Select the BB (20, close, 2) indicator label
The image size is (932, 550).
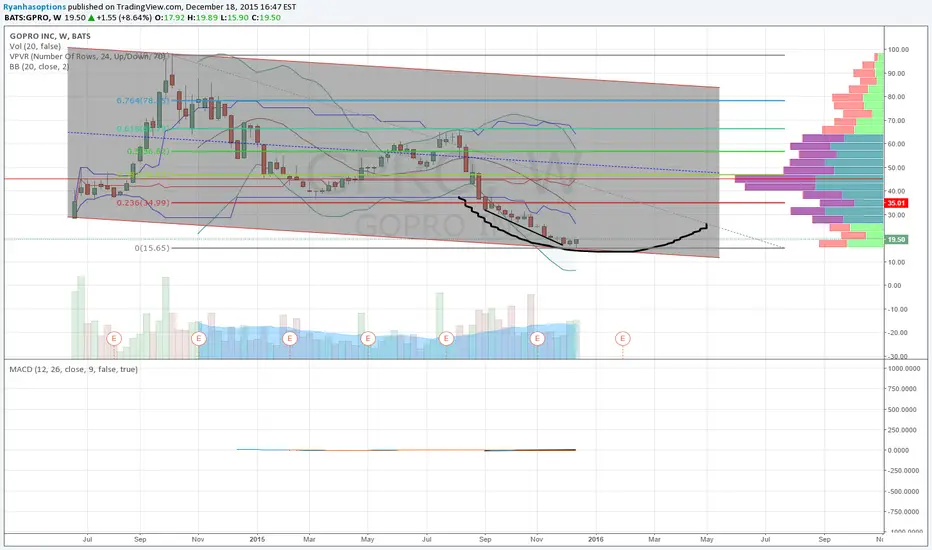click(39, 67)
